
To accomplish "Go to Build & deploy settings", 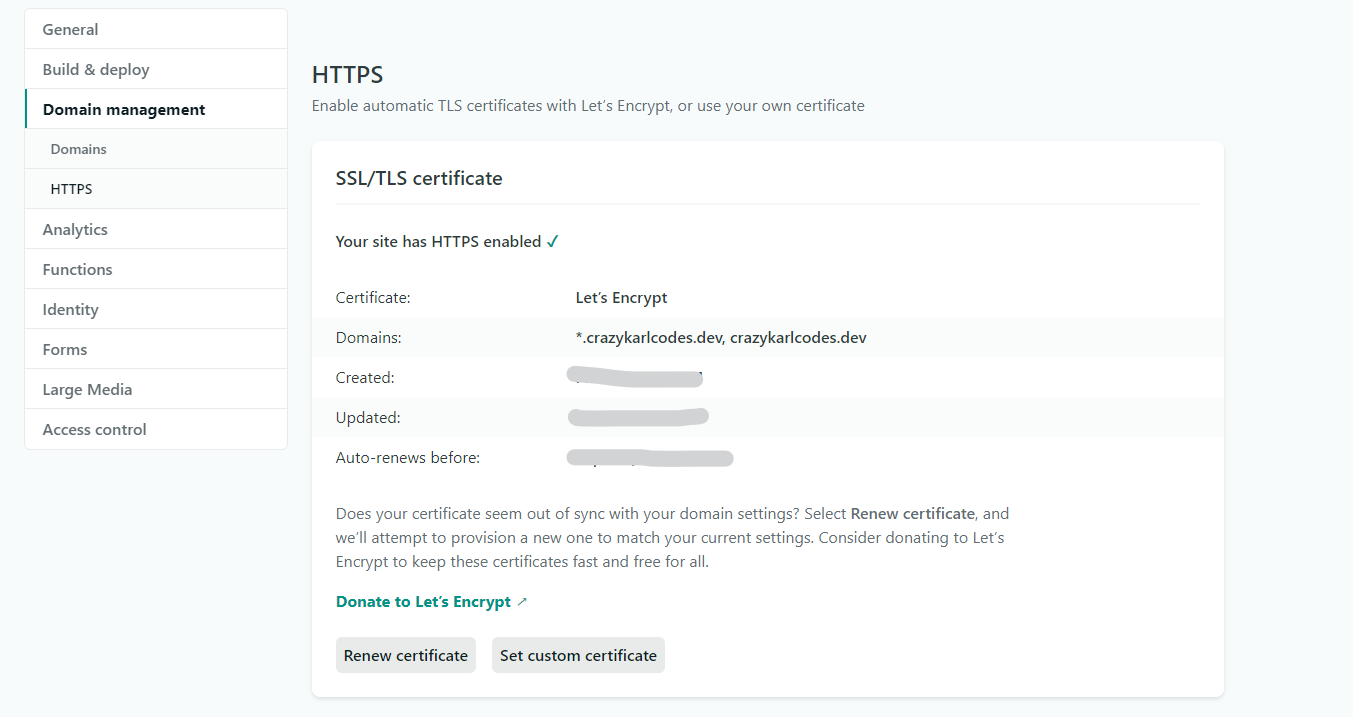I will click(x=96, y=70).
